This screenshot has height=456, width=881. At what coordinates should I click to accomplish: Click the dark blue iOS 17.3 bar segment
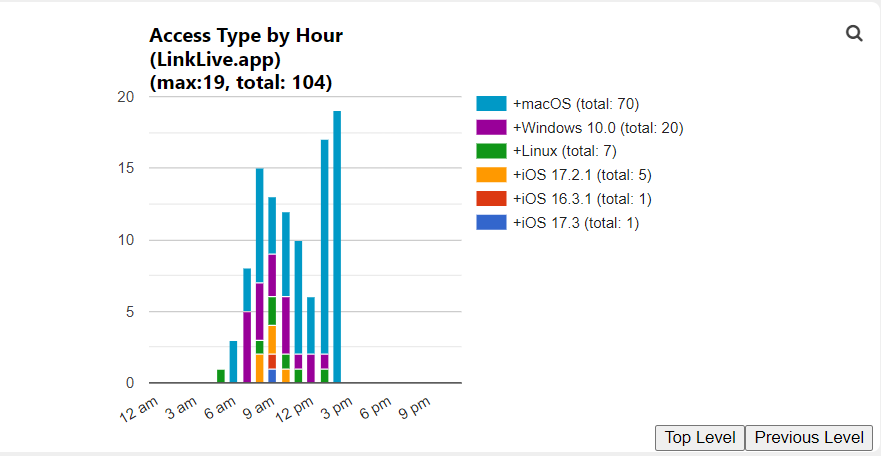pyautogui.click(x=272, y=376)
